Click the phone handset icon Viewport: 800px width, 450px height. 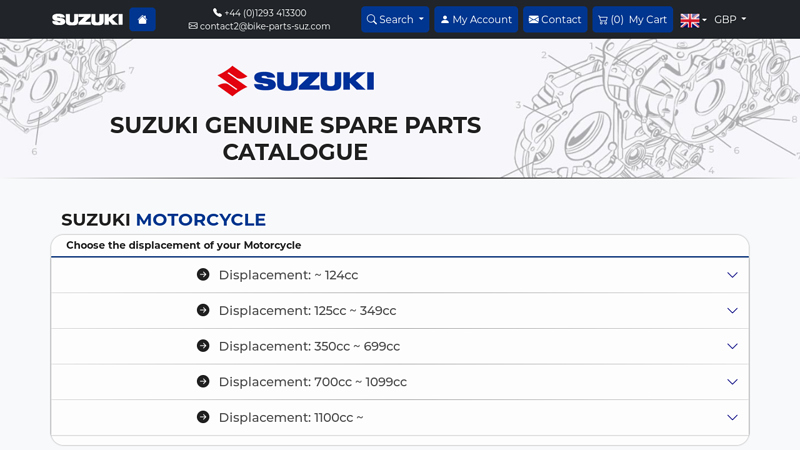(217, 12)
